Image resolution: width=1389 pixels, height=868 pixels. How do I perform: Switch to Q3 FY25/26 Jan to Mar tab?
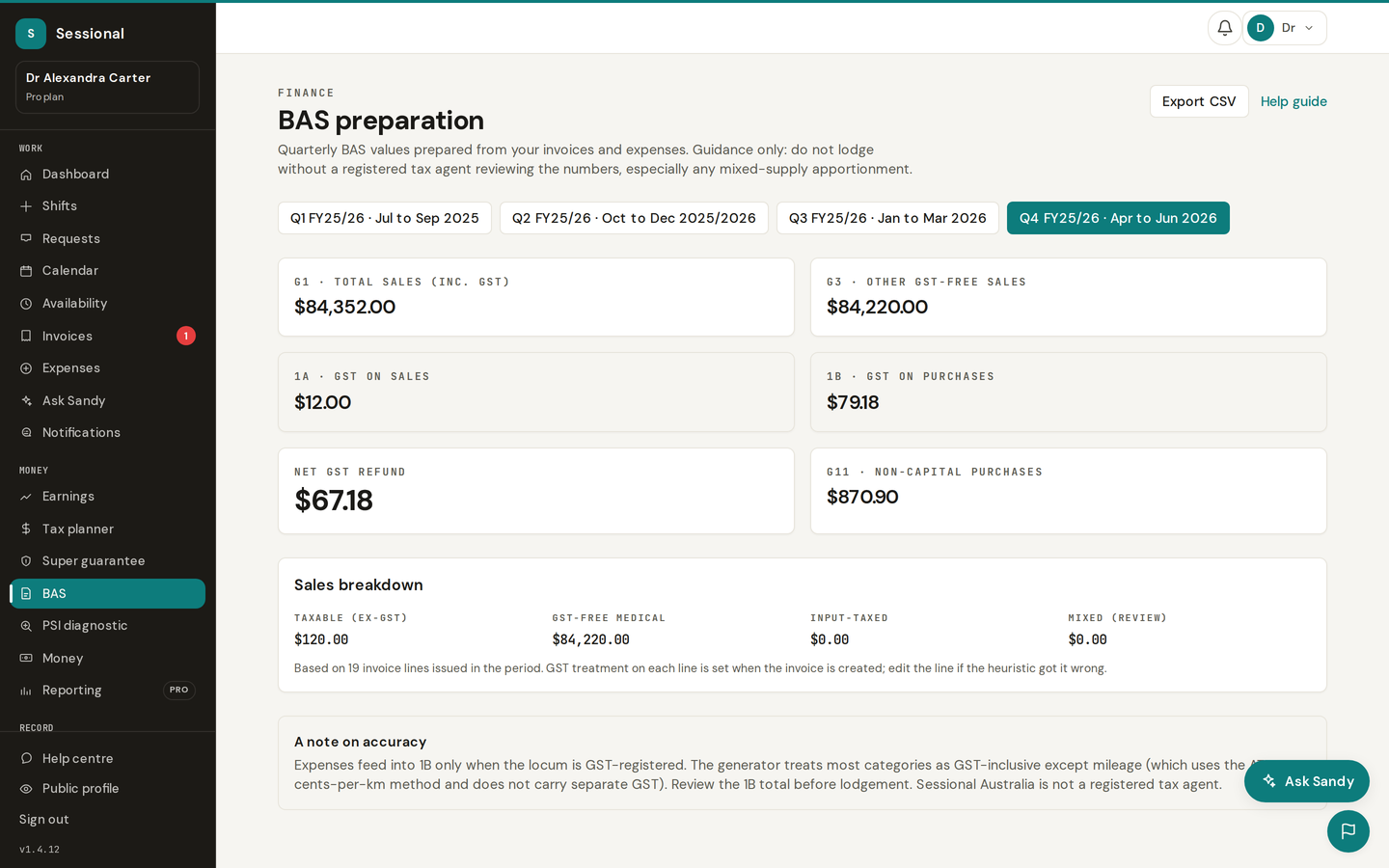coord(887,218)
